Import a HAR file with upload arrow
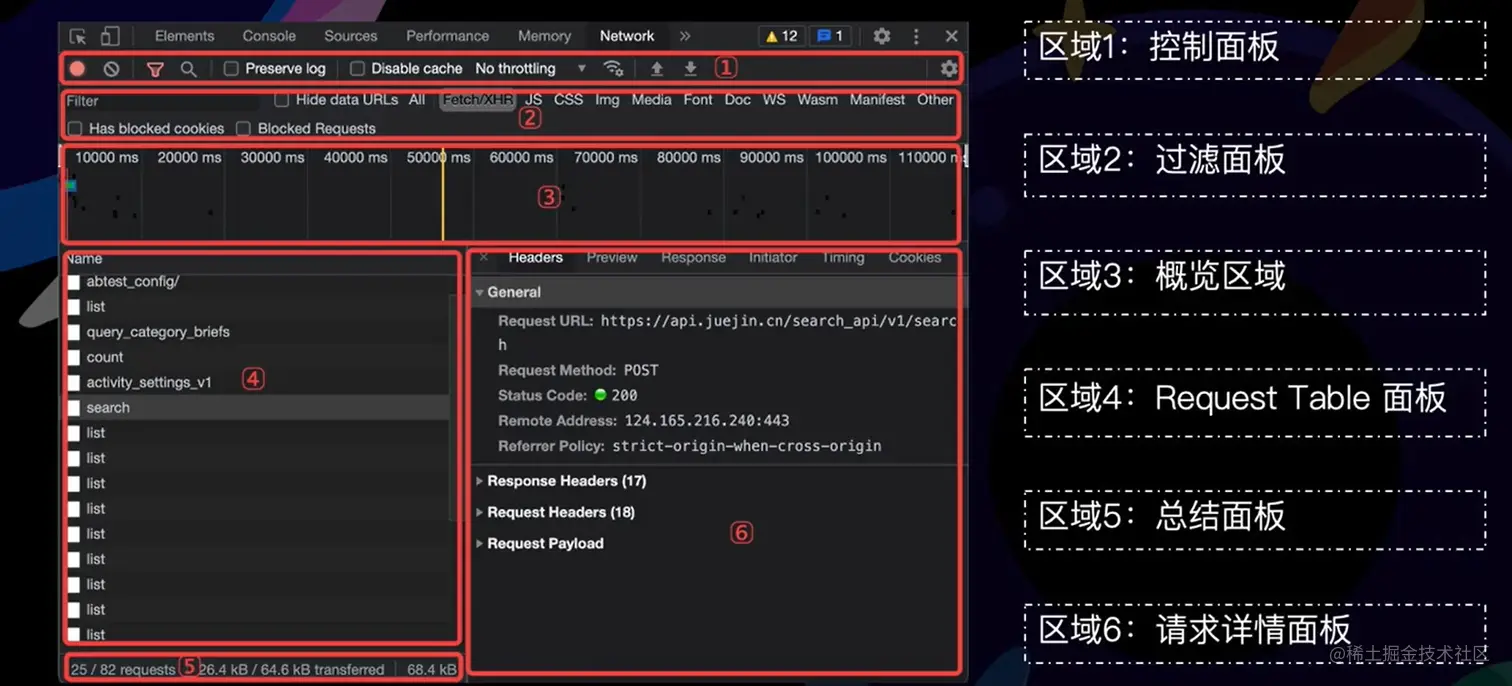The height and width of the screenshot is (686, 1512). pyautogui.click(x=657, y=69)
